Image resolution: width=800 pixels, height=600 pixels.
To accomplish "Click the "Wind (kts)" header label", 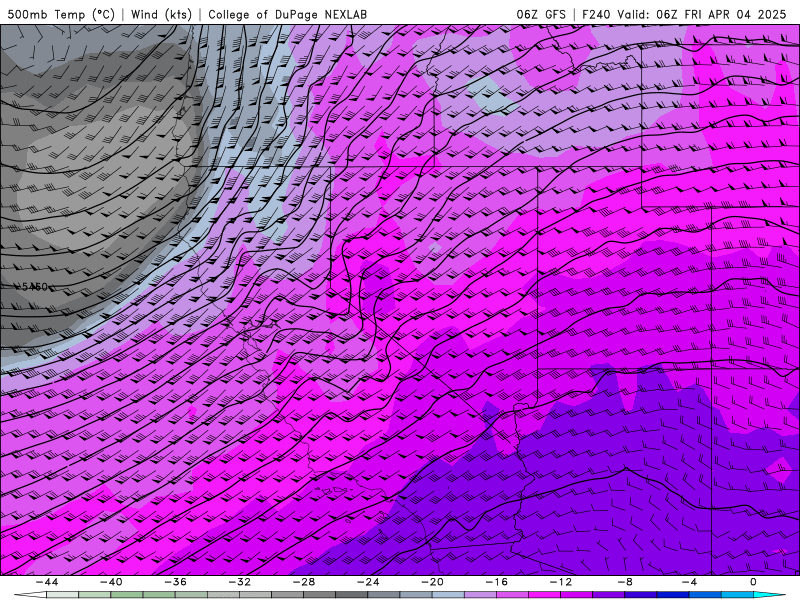I will (161, 14).
